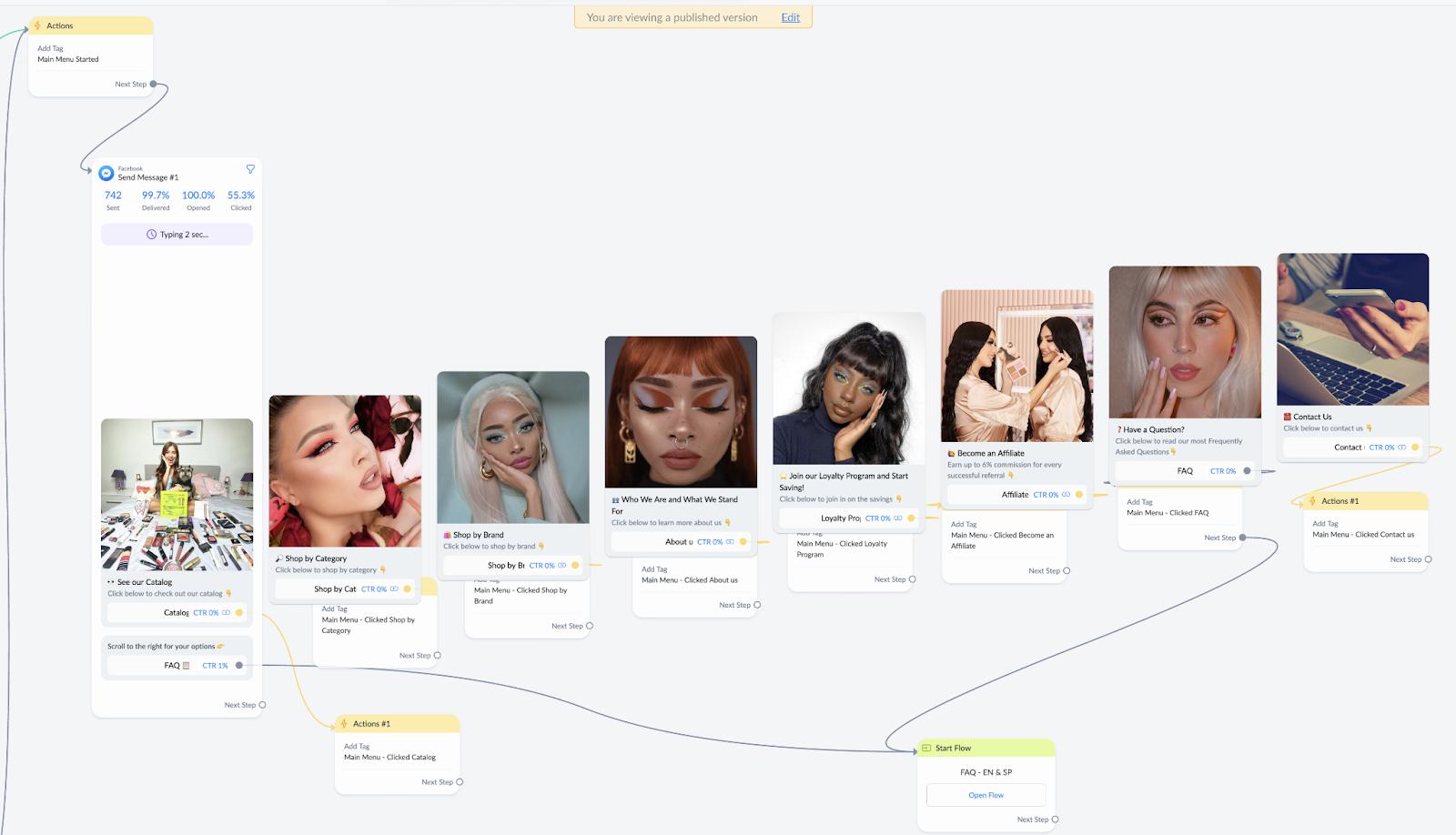Click the yellow connector dot on the About us button
Viewport: 1456px width, 835px height.
pos(743,542)
